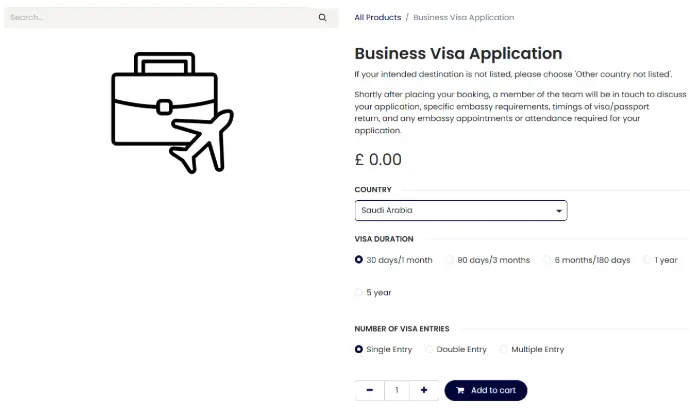Choose 1 year visa duration
This screenshot has height=419, width=690.
(x=648, y=260)
